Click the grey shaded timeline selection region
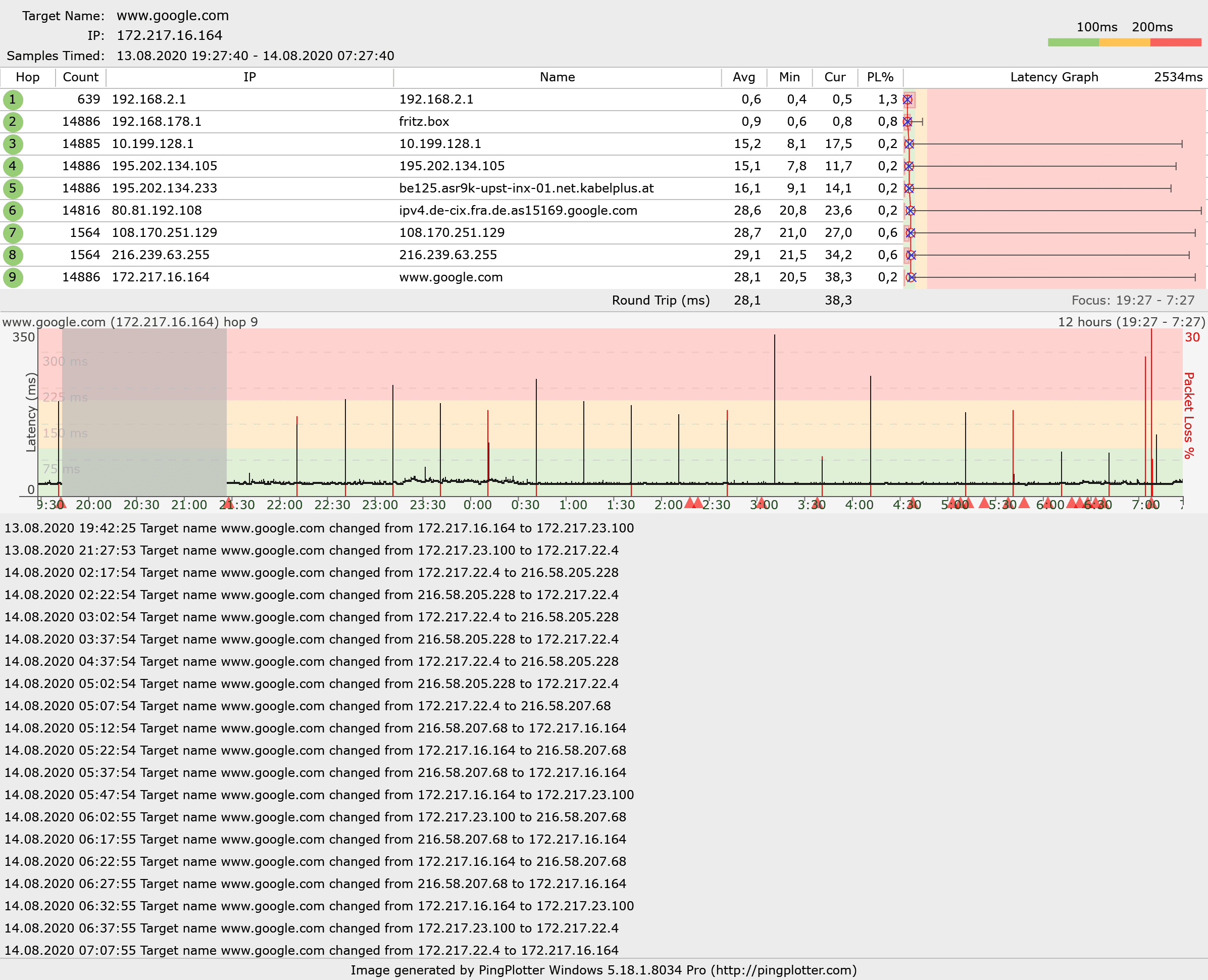Screen dimensions: 1208x980 [x=144, y=412]
